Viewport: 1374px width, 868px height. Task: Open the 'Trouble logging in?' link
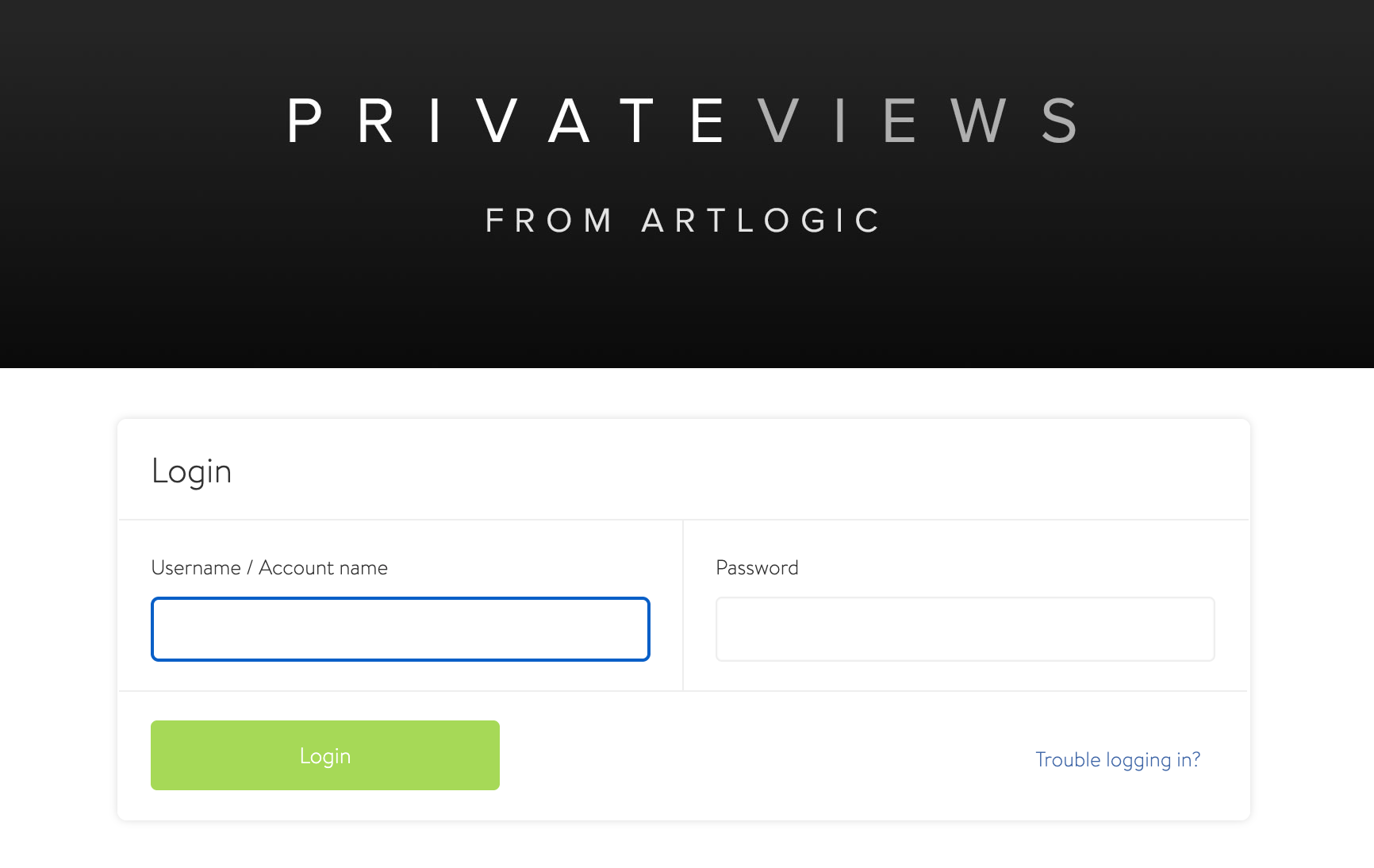point(1118,760)
